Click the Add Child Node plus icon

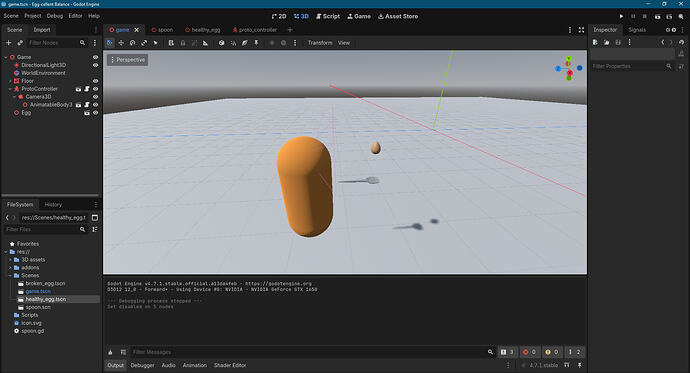8,43
